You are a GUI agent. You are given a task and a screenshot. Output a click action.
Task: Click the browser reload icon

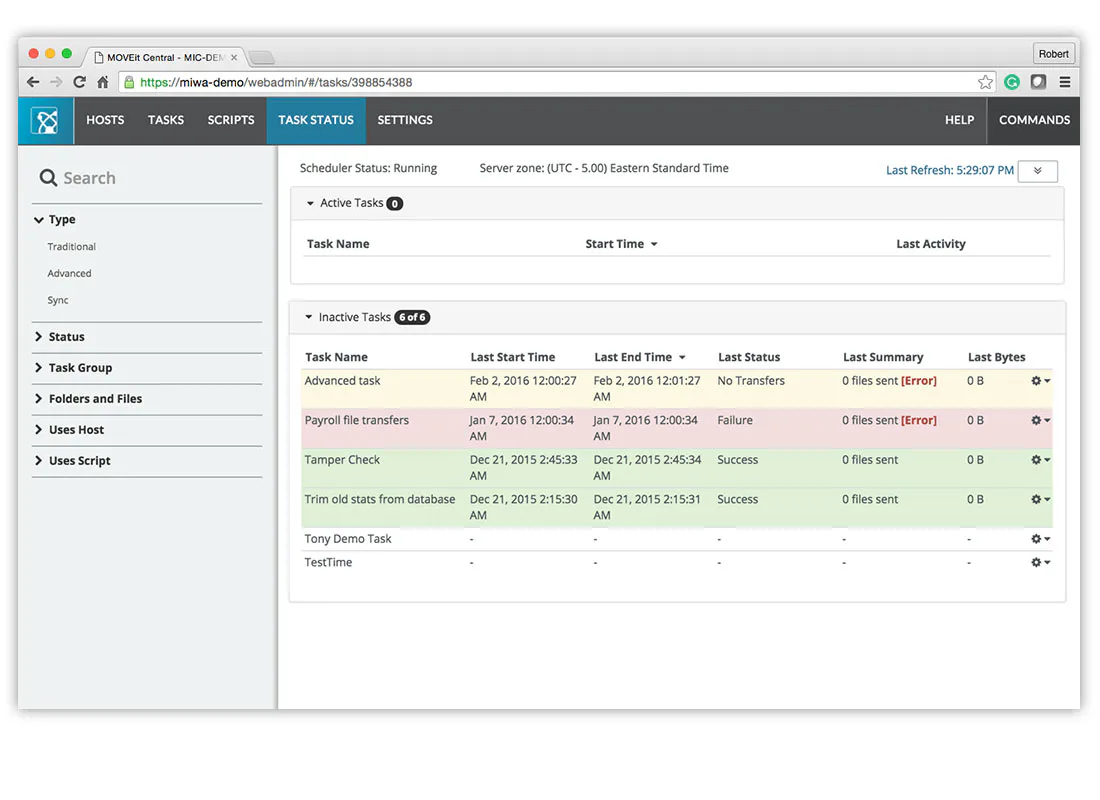coord(79,82)
